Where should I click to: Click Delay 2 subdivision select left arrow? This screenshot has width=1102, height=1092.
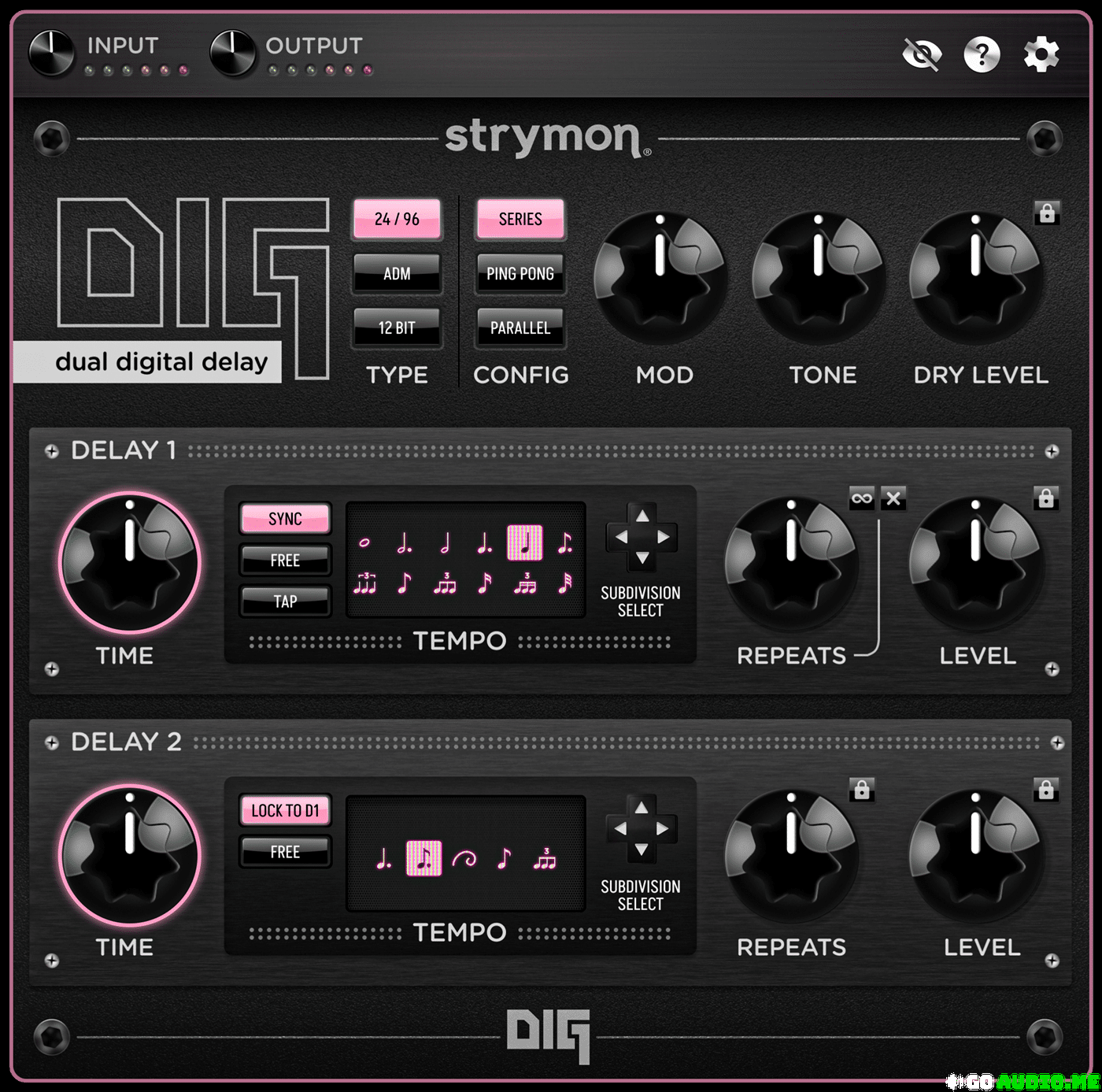620,829
